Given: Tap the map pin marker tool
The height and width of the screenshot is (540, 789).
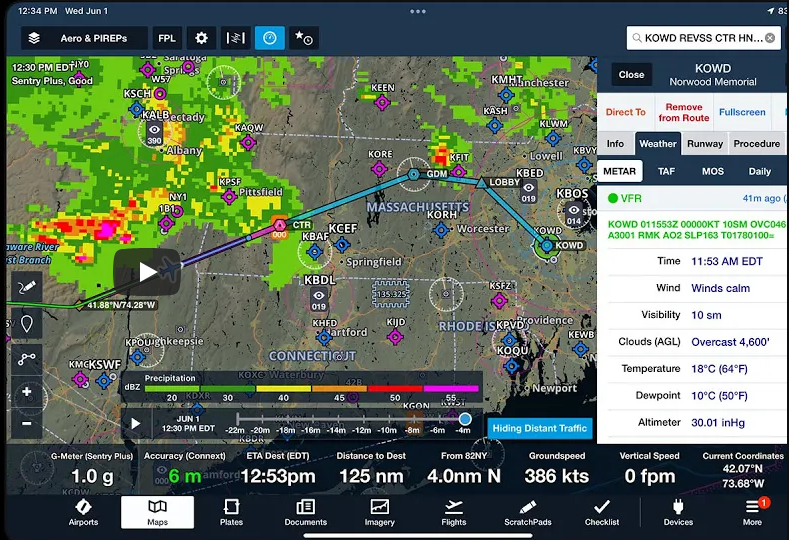Looking at the screenshot, I should 26,324.
